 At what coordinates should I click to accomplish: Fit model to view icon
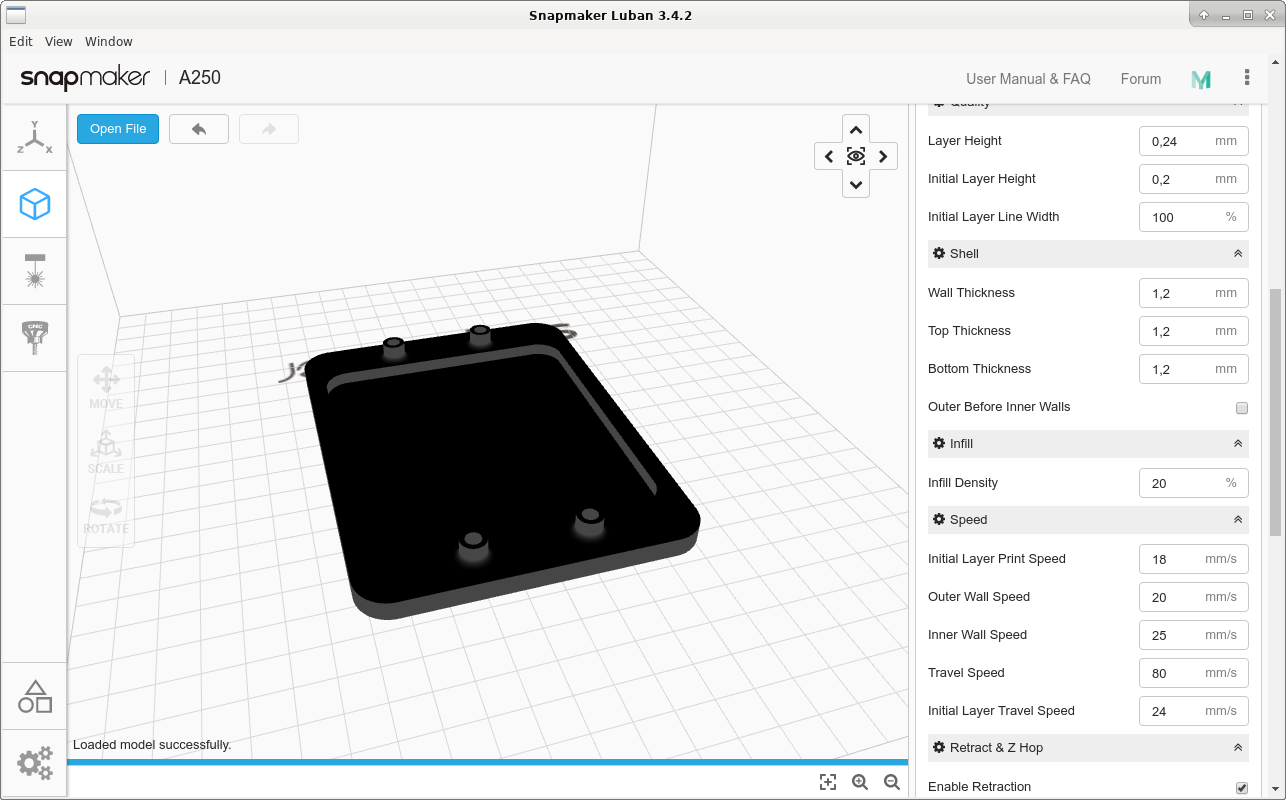828,783
